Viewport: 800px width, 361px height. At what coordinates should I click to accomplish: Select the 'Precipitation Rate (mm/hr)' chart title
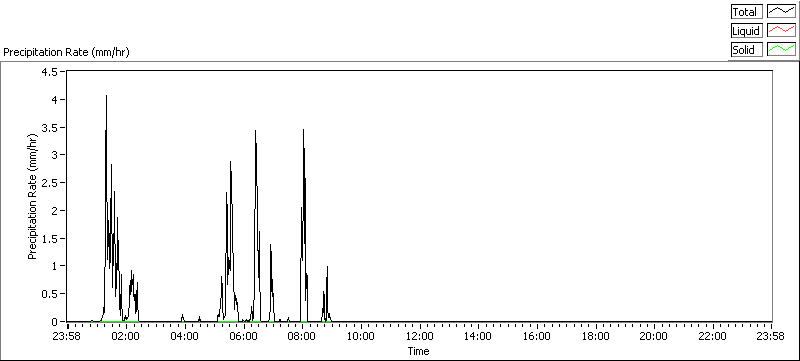(x=66, y=52)
